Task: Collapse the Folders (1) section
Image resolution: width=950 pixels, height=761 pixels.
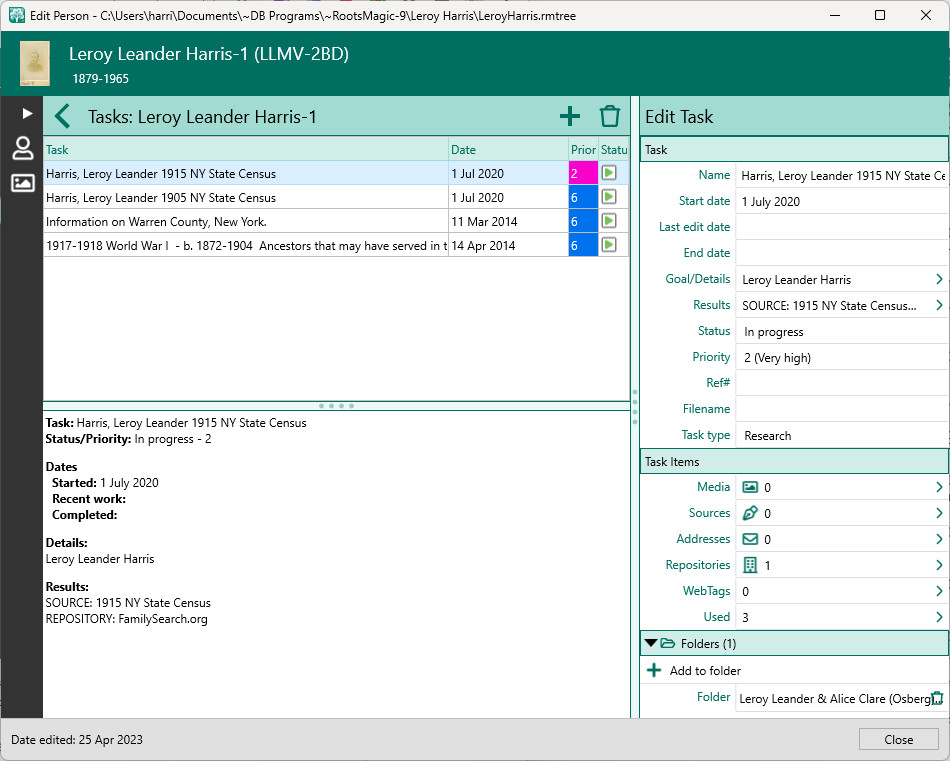Action: click(651, 644)
